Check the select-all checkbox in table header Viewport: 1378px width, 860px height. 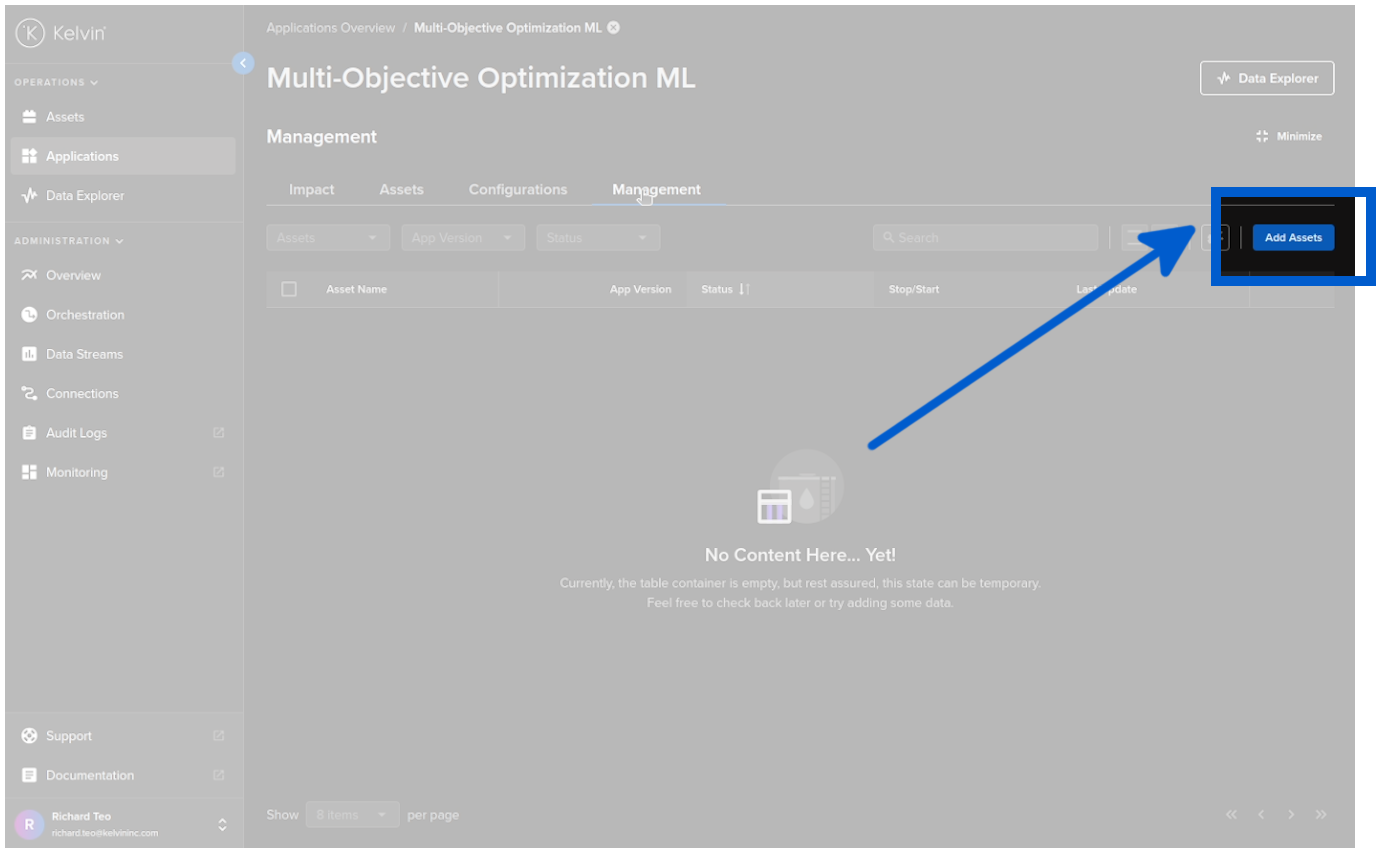click(289, 289)
